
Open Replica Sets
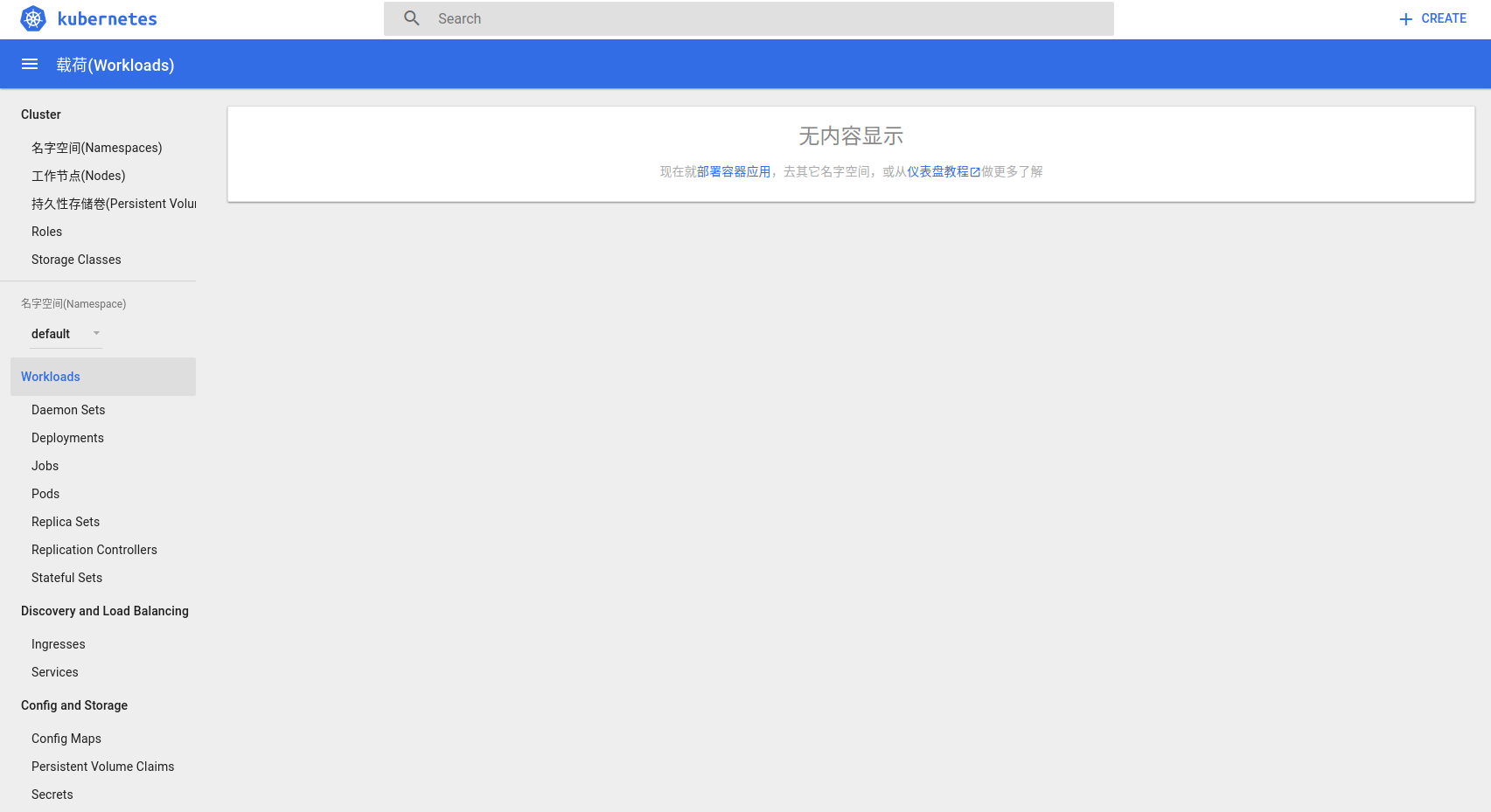66,522
